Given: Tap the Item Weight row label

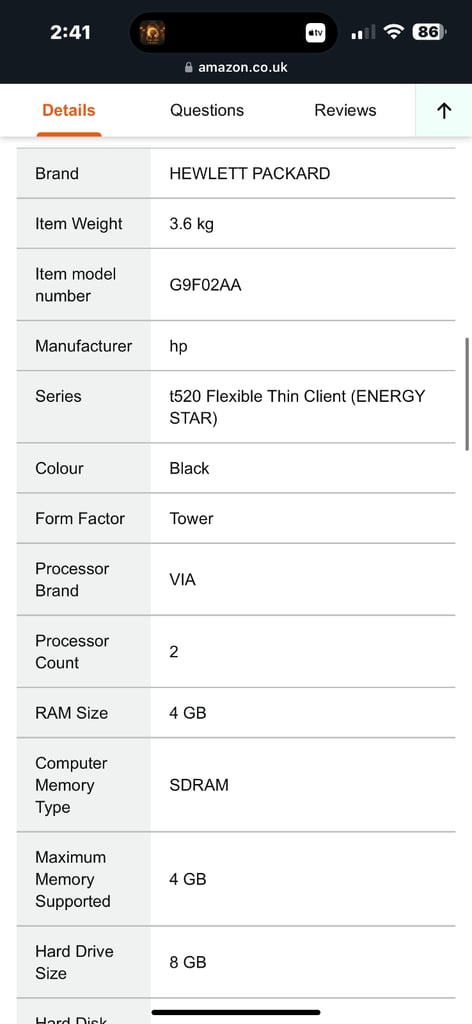Looking at the screenshot, I should [79, 224].
